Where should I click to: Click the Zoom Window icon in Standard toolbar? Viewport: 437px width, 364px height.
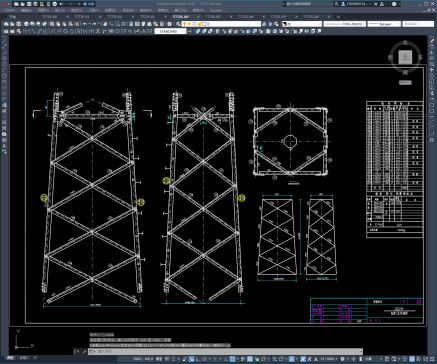[x=117, y=24]
